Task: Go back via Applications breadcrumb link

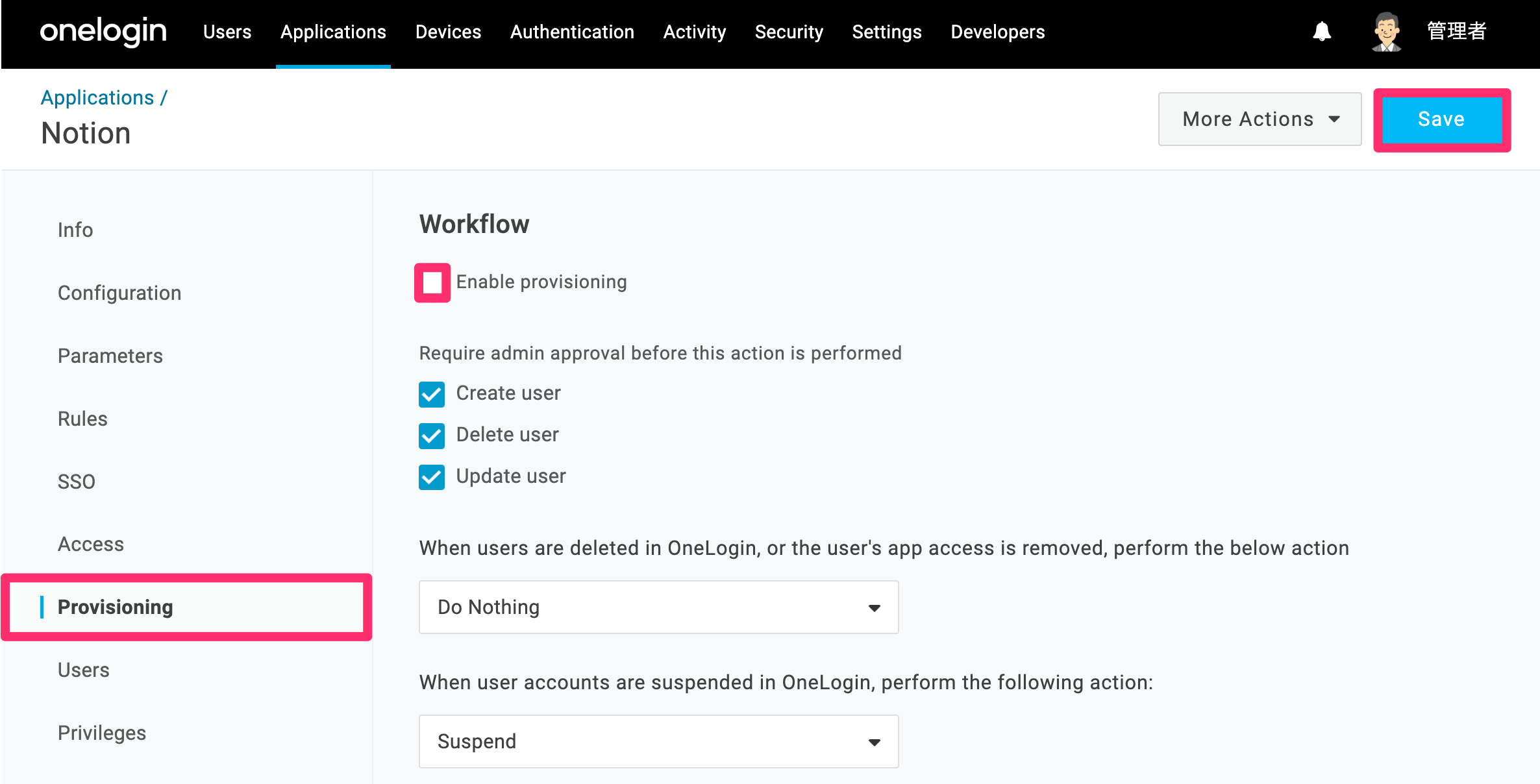Action: (x=97, y=97)
